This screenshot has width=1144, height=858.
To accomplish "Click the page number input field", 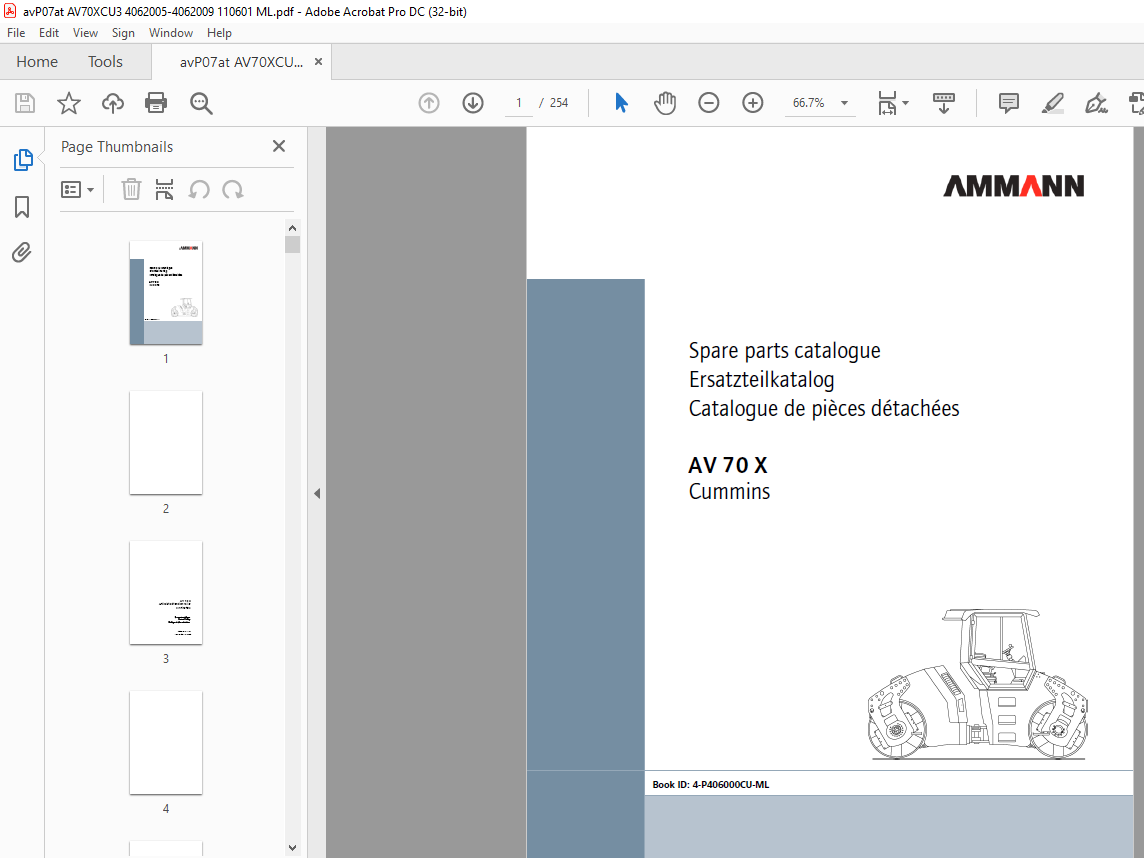I will pyautogui.click(x=519, y=103).
